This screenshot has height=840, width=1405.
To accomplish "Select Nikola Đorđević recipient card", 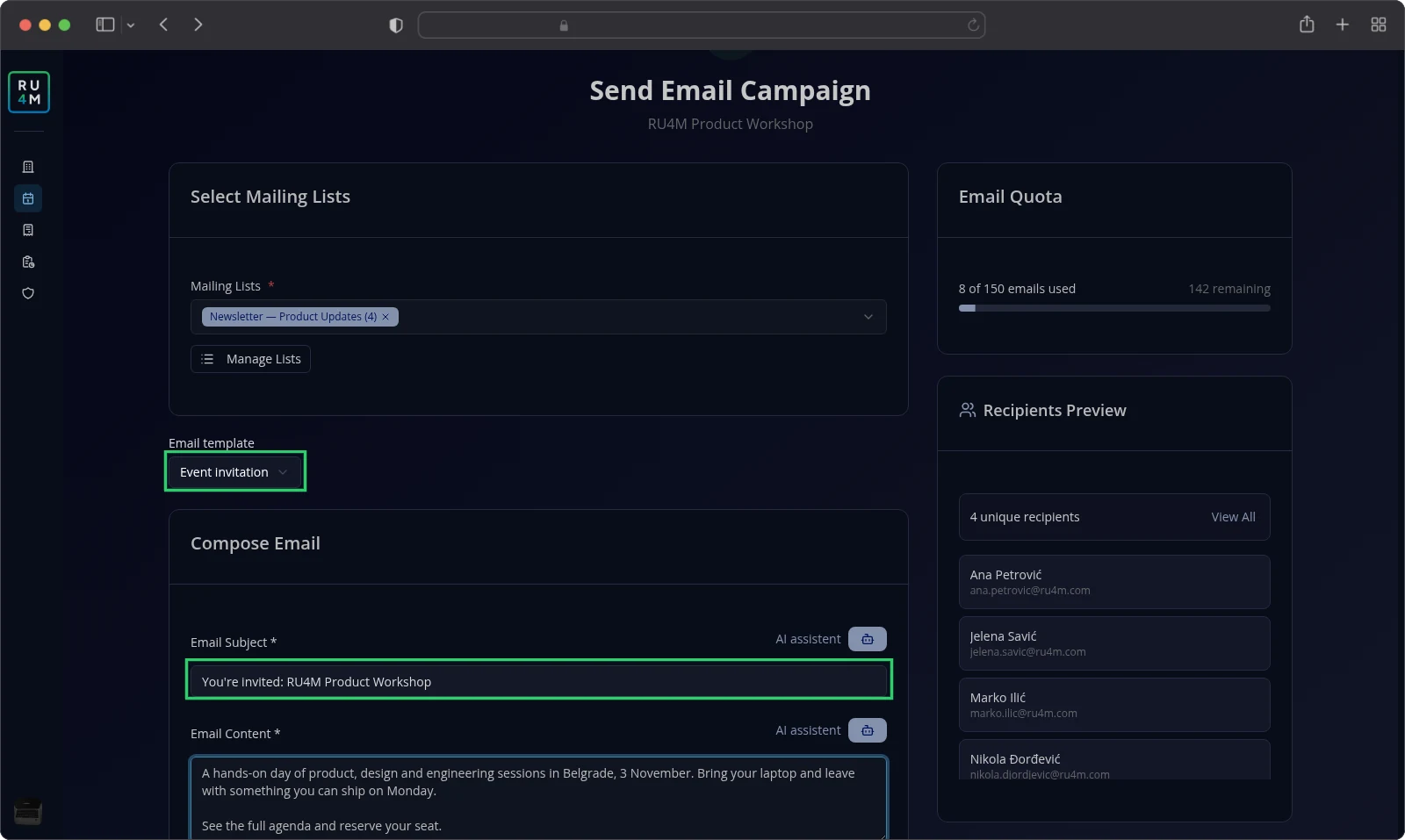I will pyautogui.click(x=1114, y=760).
